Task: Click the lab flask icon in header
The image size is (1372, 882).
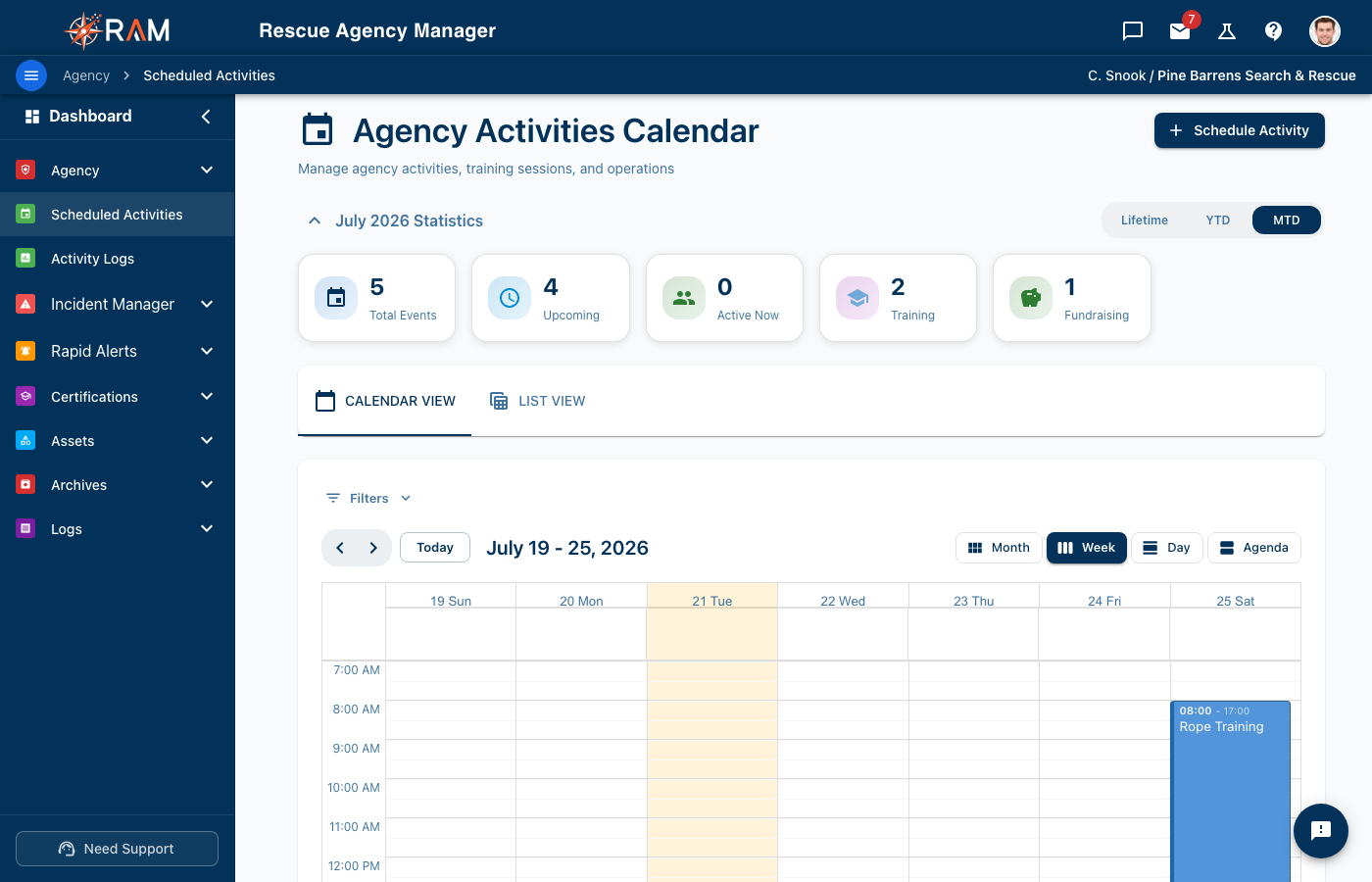Action: click(1227, 31)
